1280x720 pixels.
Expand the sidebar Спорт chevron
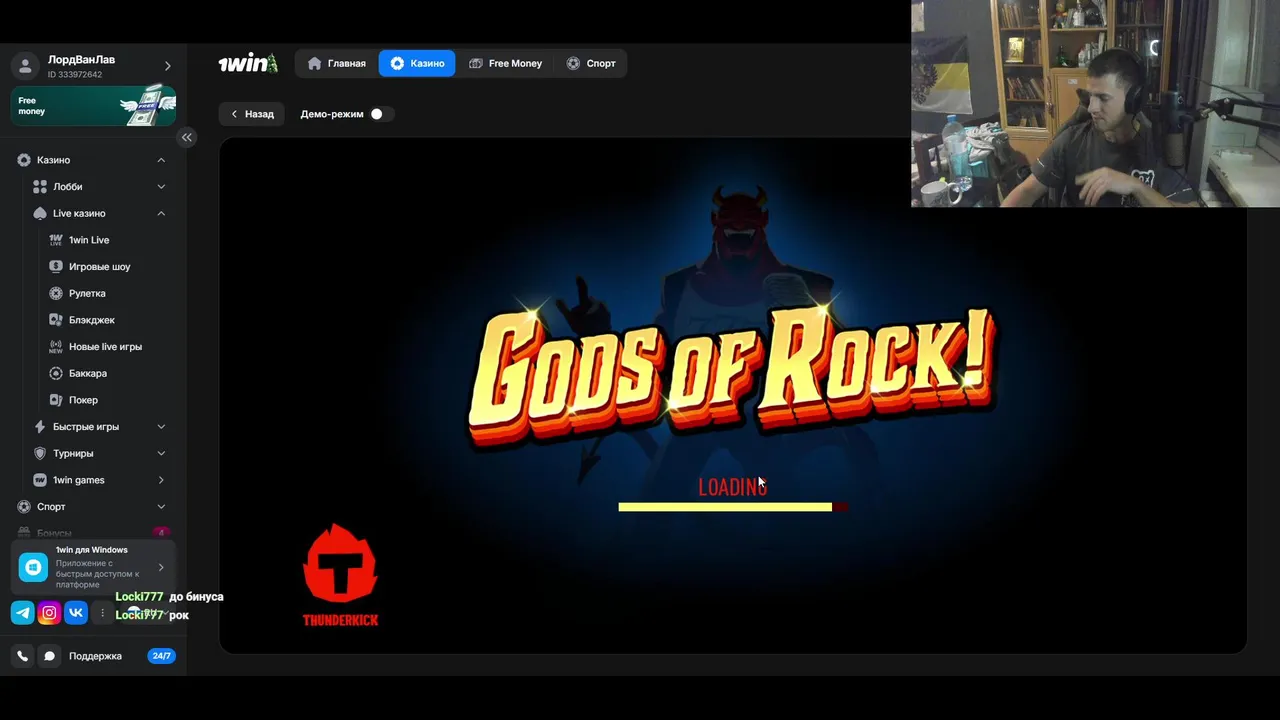click(161, 507)
